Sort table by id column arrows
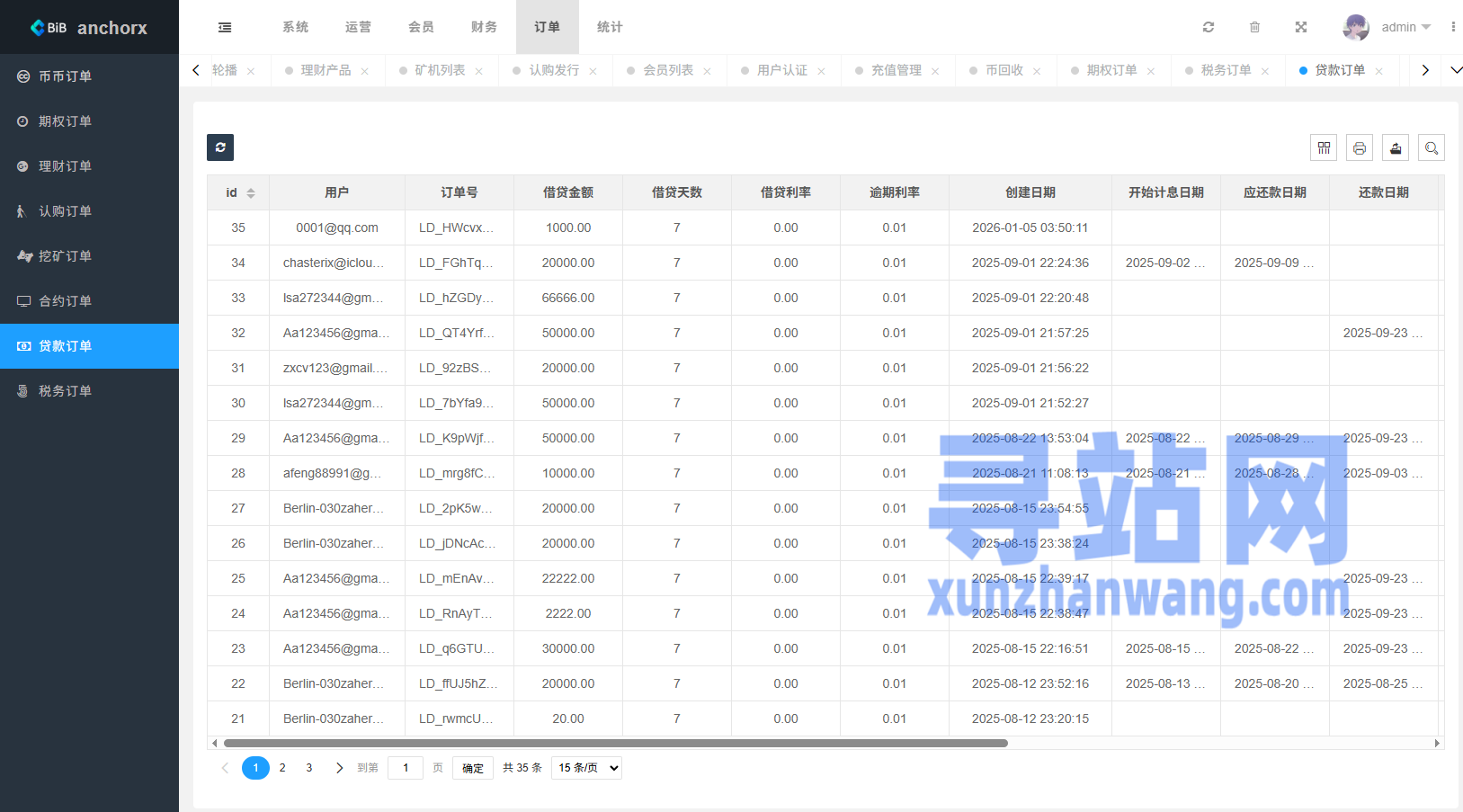The image size is (1463, 812). click(251, 193)
